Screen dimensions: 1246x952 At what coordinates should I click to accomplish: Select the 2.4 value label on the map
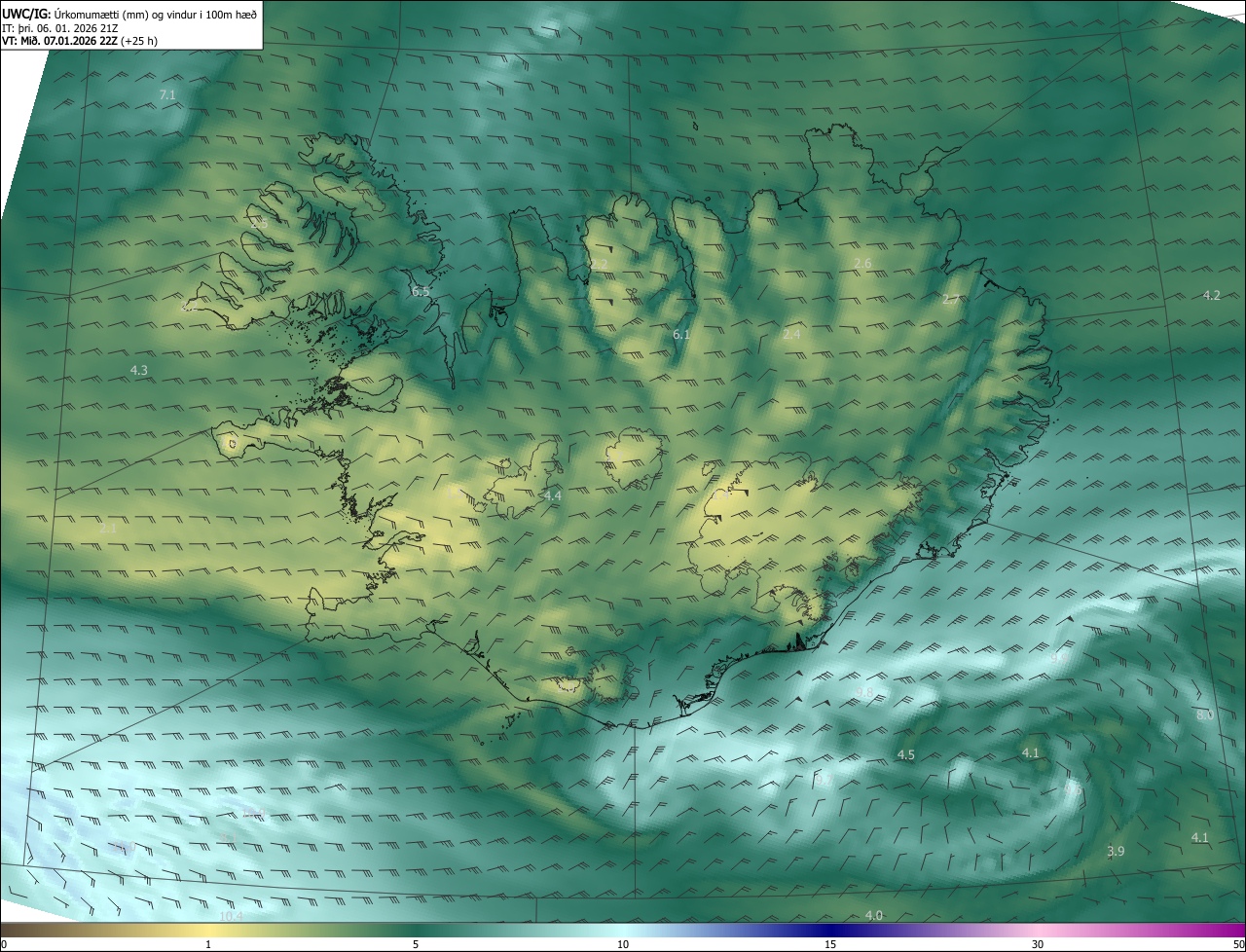[x=791, y=334]
